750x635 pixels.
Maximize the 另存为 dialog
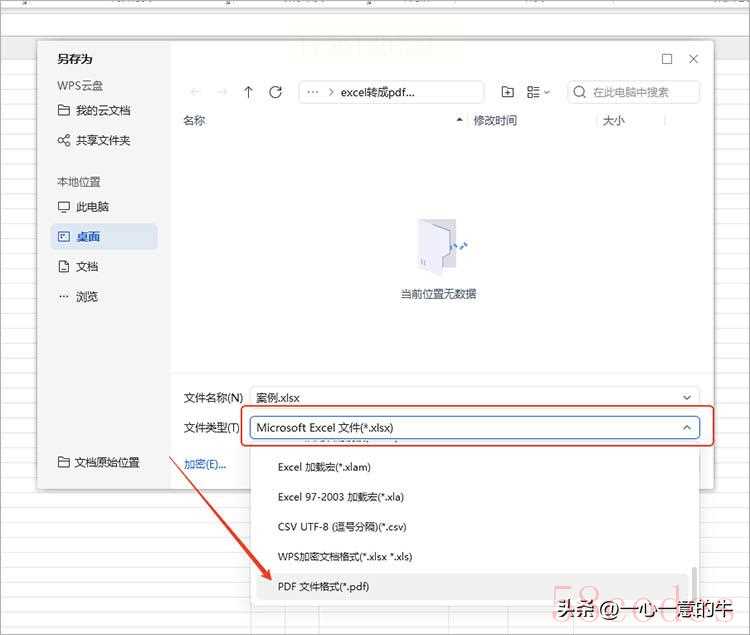point(667,59)
